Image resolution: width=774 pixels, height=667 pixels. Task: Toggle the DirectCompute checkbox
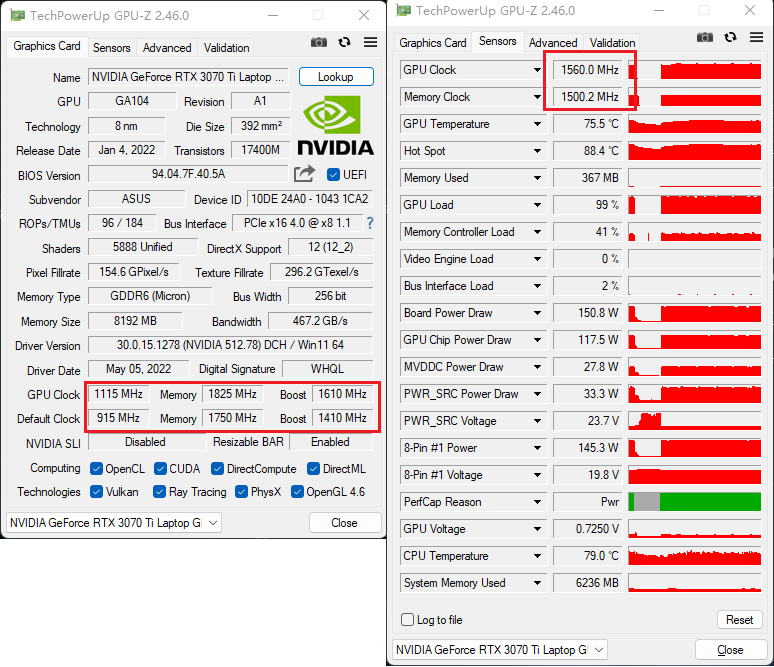[217, 469]
